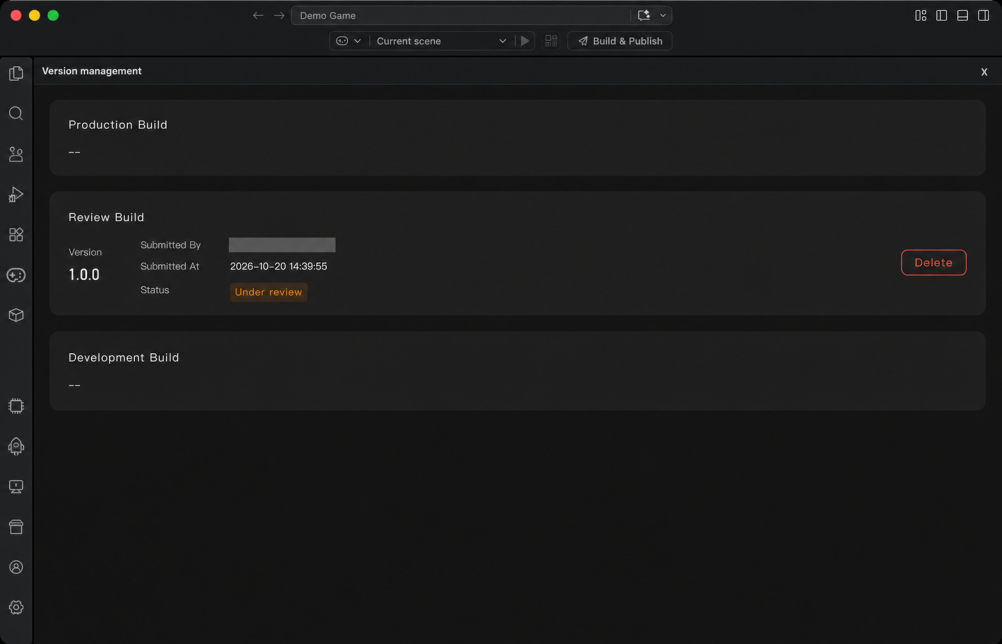Open the 3D cube sidebar icon
Image resolution: width=1002 pixels, height=644 pixels.
[16, 315]
